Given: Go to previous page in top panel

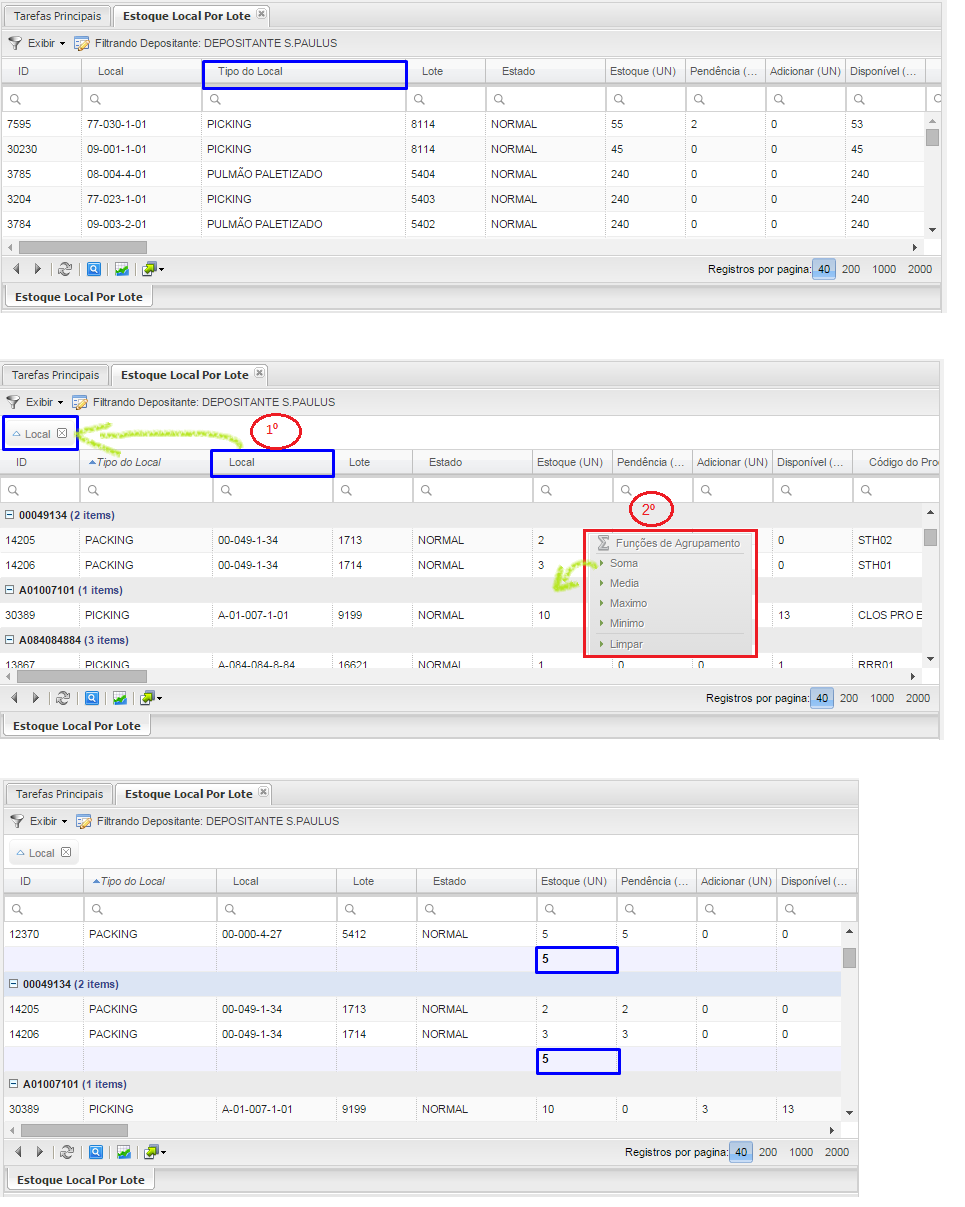Looking at the screenshot, I should click(x=15, y=269).
